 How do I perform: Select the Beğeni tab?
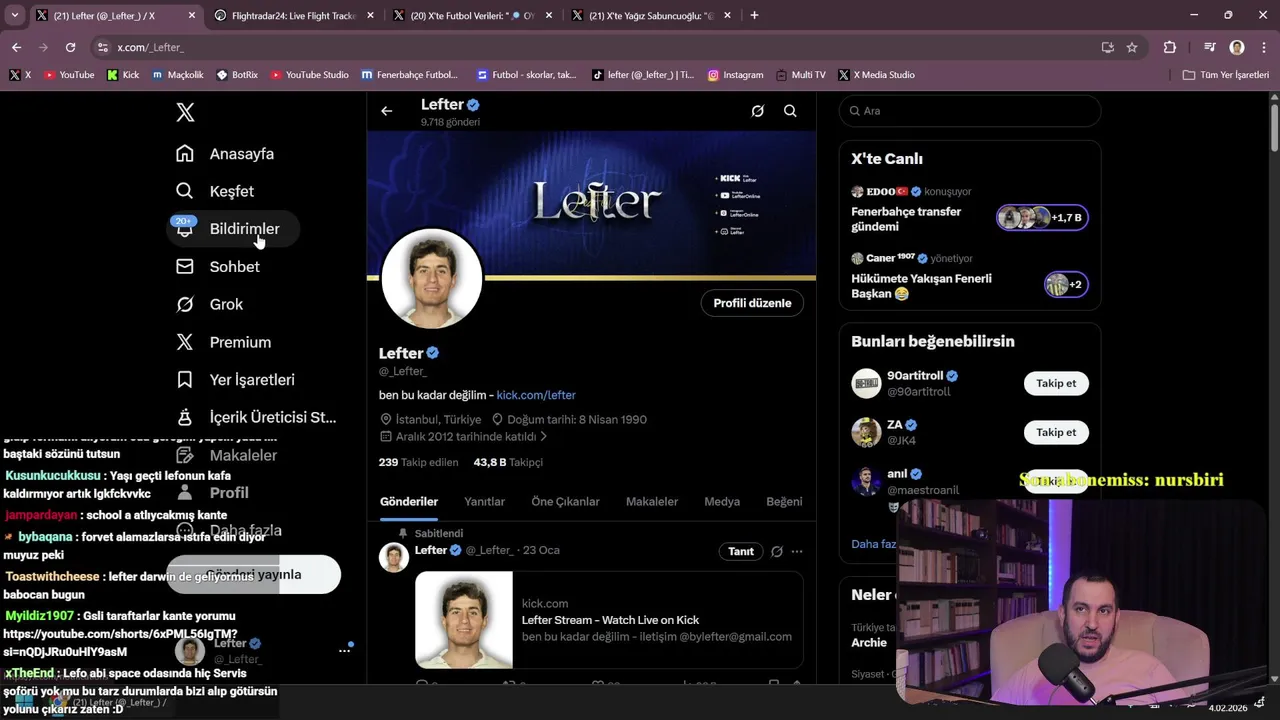coord(784,502)
